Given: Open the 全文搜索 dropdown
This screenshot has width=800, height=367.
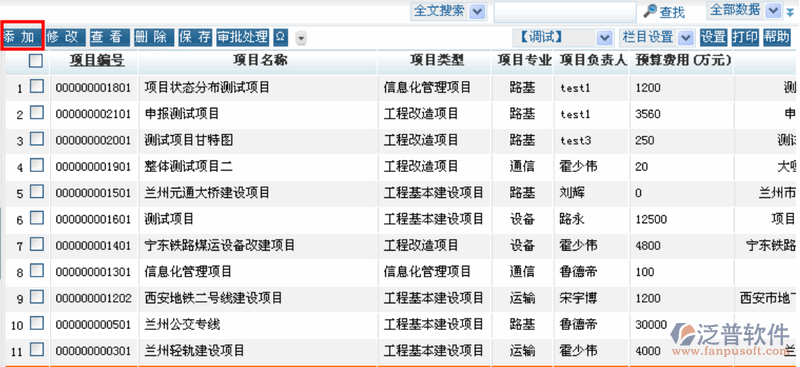Looking at the screenshot, I should click(448, 11).
